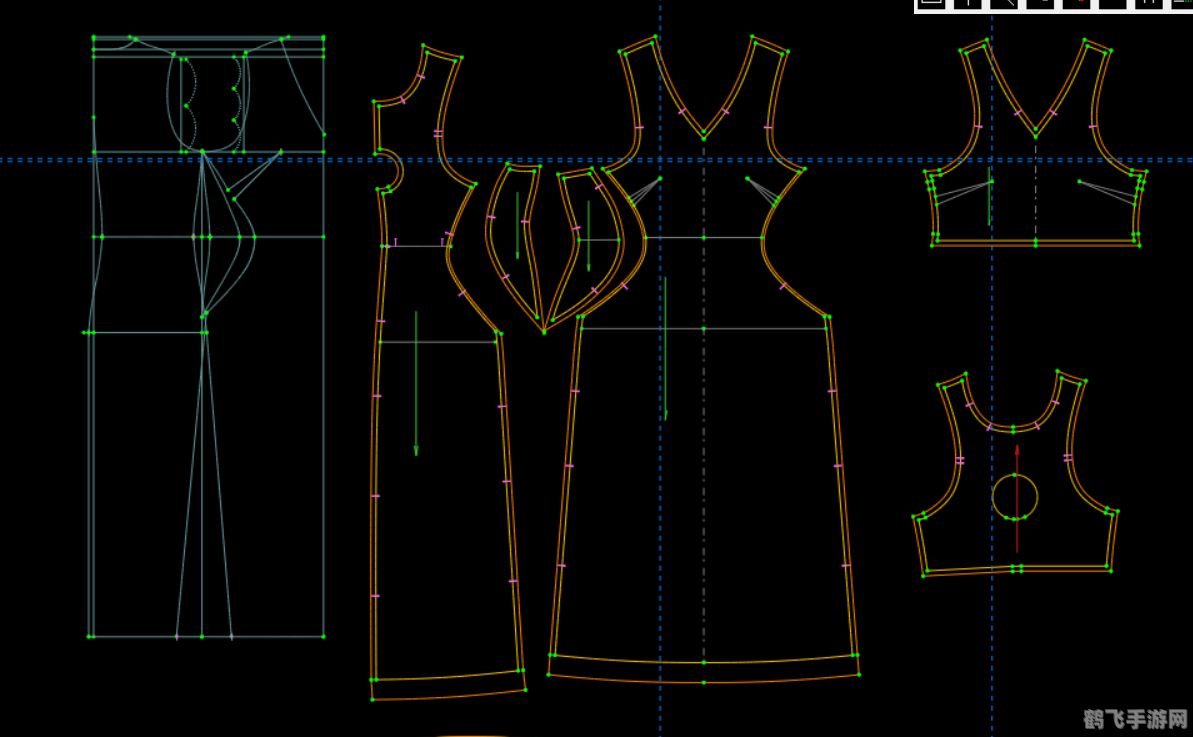Image resolution: width=1193 pixels, height=737 pixels.
Task: Click the watermark text in the bottom-right corner
Action: pos(1136,719)
